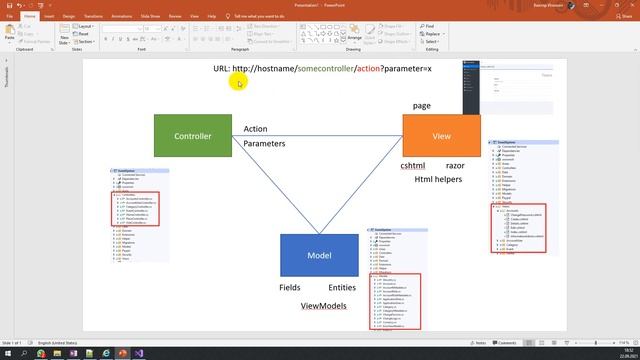Open the Replace dropdown arrow

(x=444, y=34)
